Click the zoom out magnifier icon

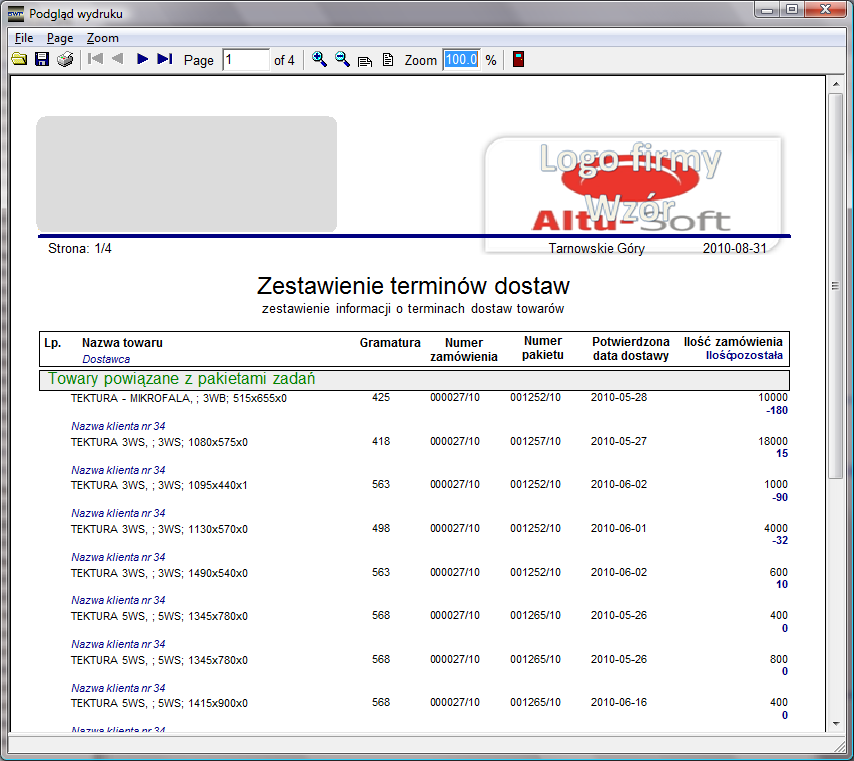[342, 60]
